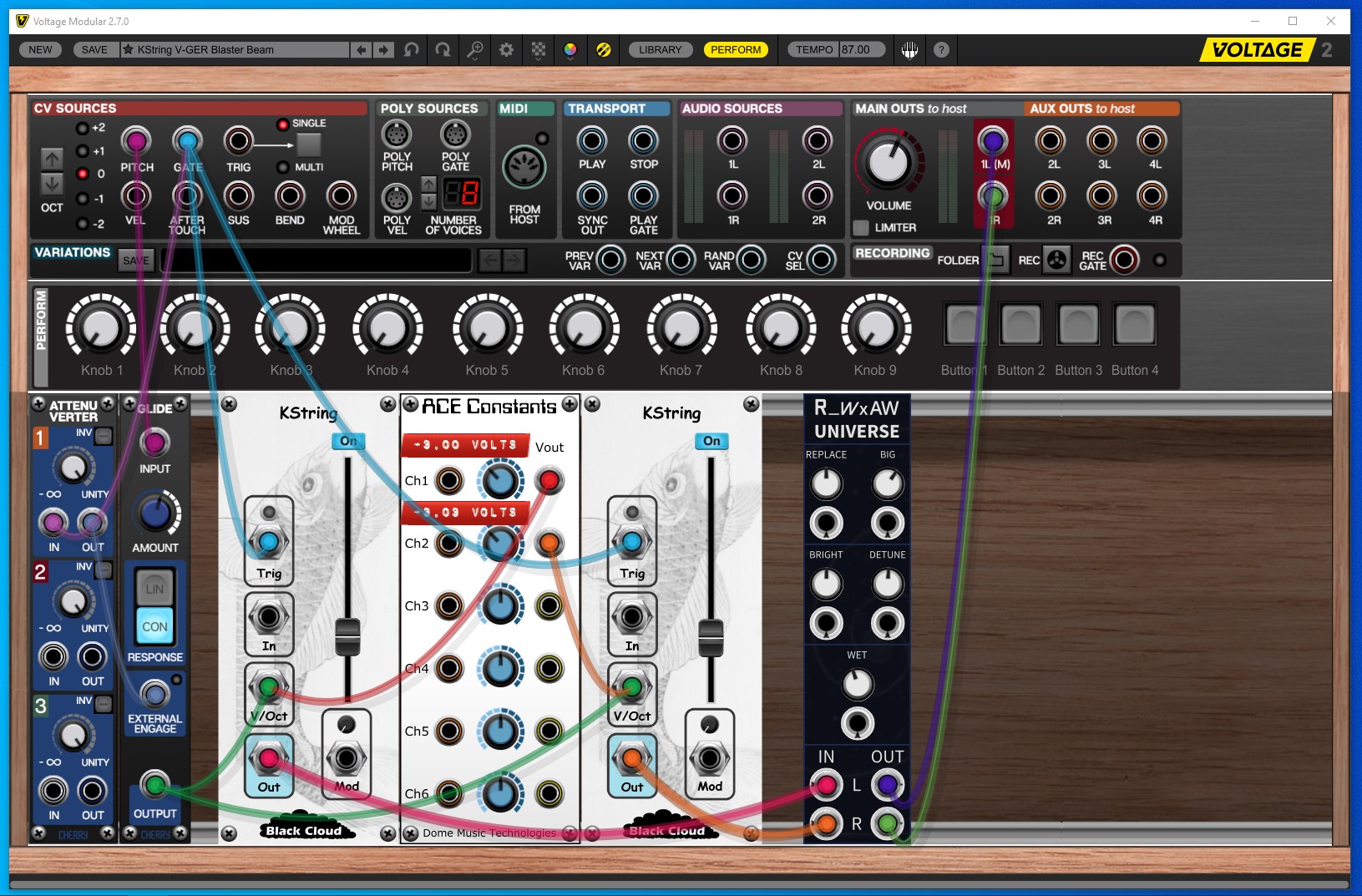Click the yellow striped cable visibility icon
This screenshot has width=1362, height=896.
tap(603, 50)
